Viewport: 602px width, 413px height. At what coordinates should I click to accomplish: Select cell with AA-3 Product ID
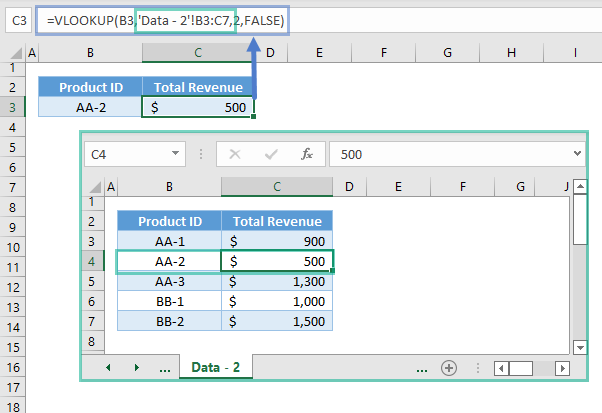(169, 282)
